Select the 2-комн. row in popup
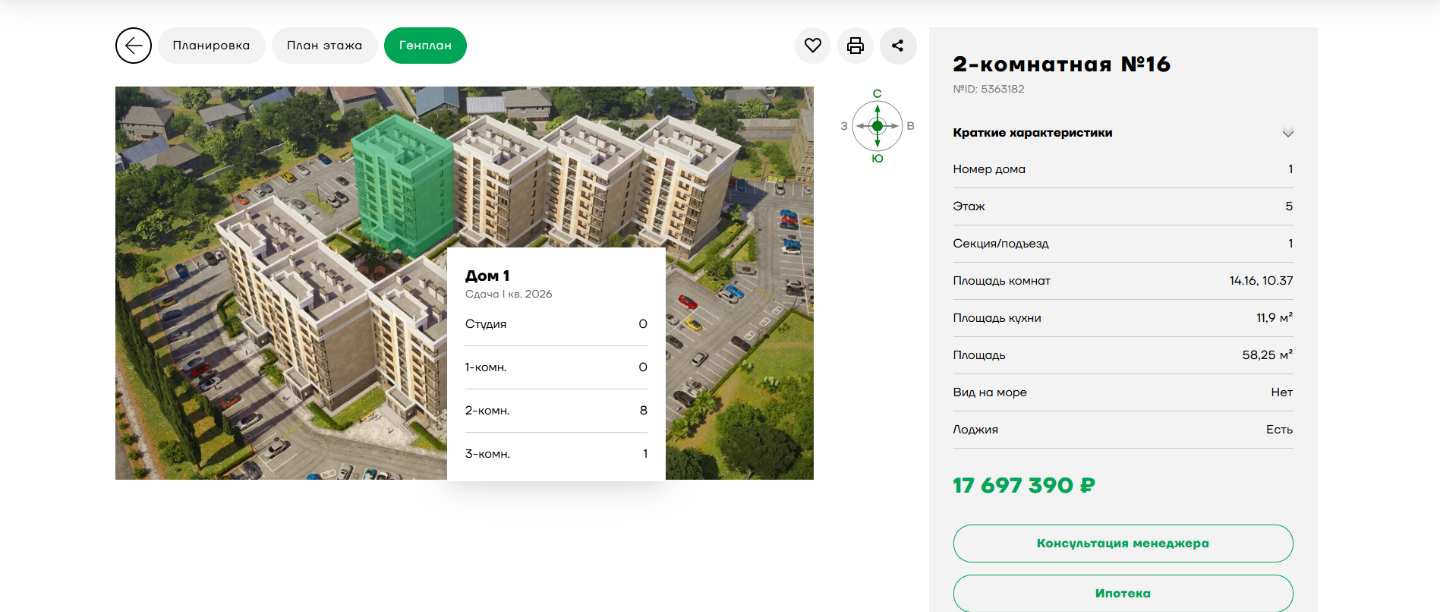Screen dimensions: 1440x612 [556, 410]
